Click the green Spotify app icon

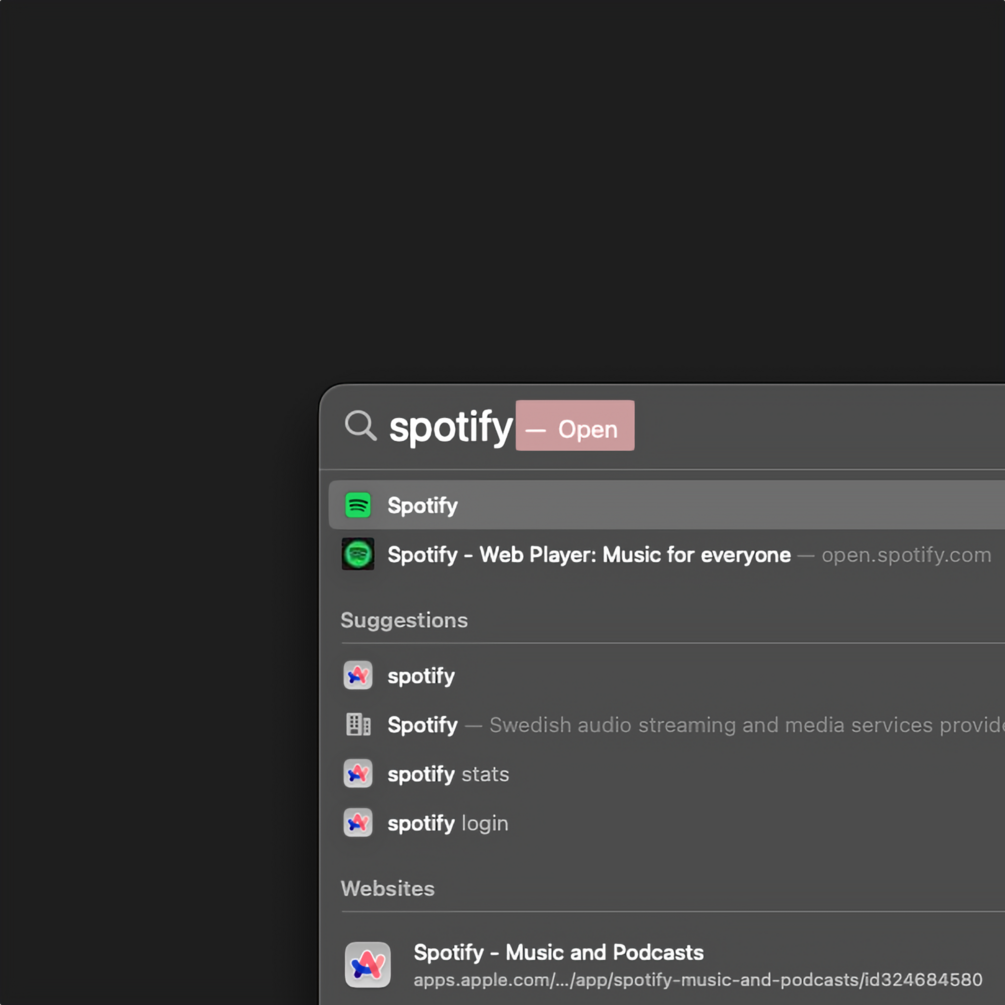(x=358, y=505)
